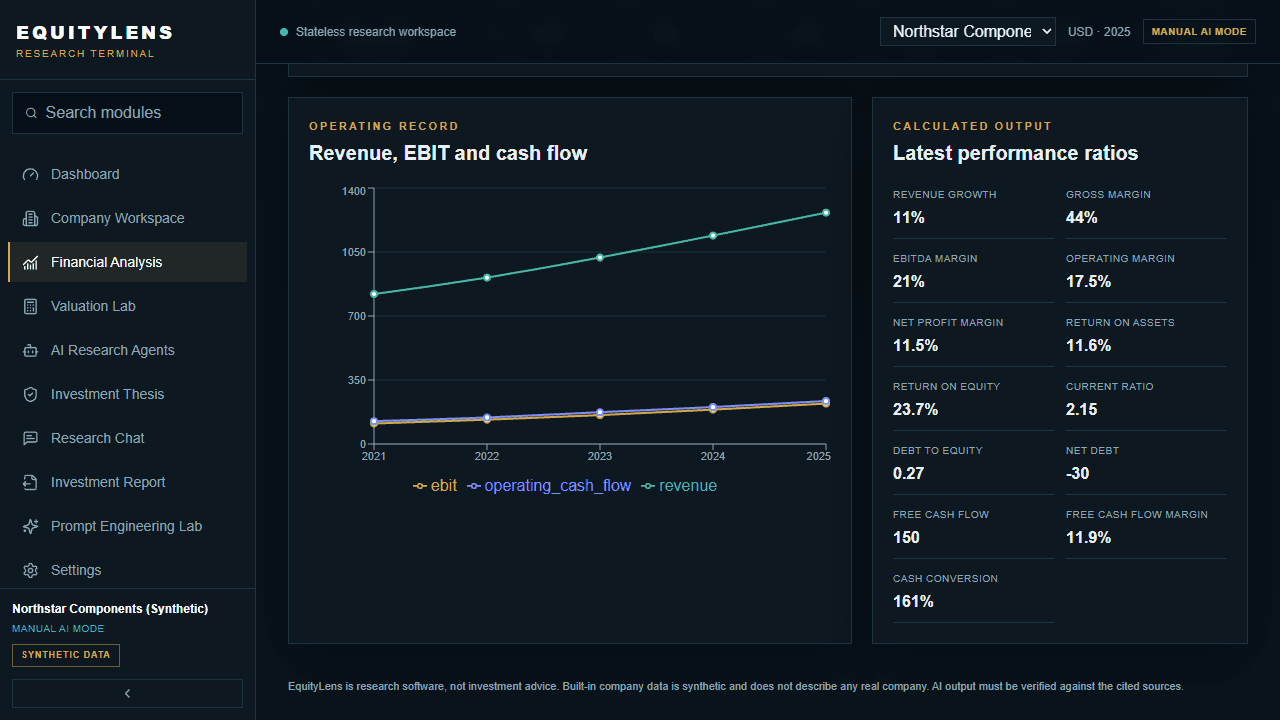Click the Synthetic Data badge
The height and width of the screenshot is (720, 1280).
point(66,655)
